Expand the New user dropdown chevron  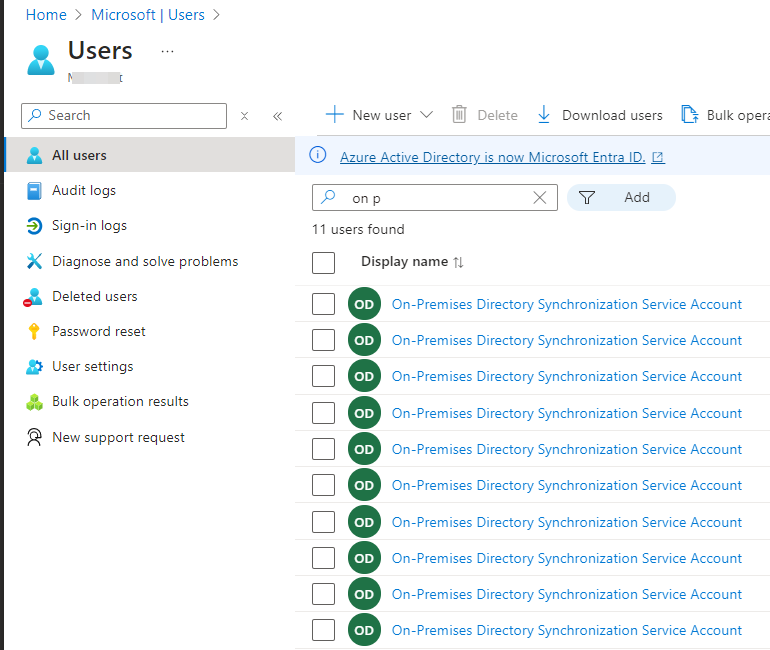point(426,115)
